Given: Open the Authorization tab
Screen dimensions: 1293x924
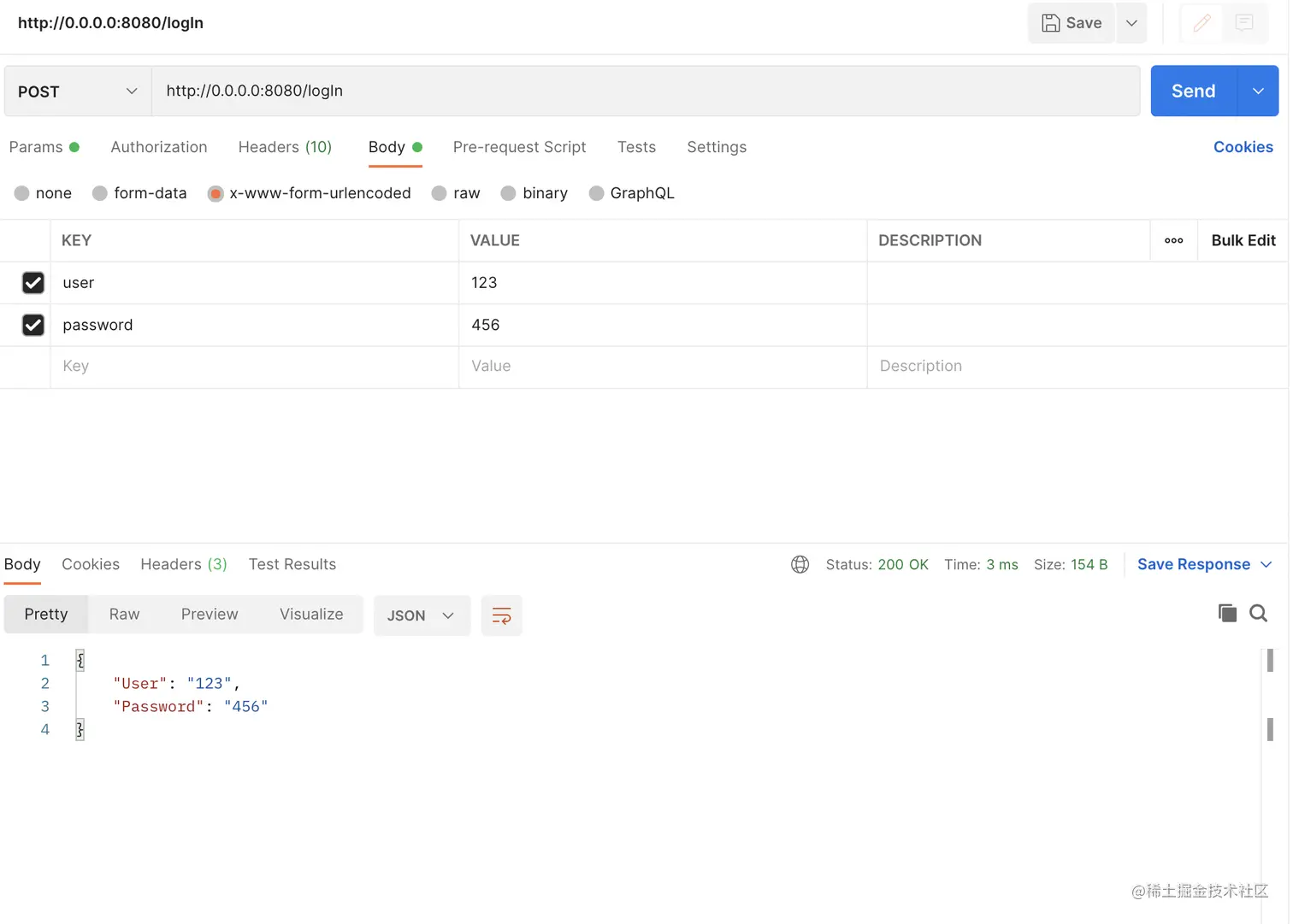Looking at the screenshot, I should (x=159, y=147).
